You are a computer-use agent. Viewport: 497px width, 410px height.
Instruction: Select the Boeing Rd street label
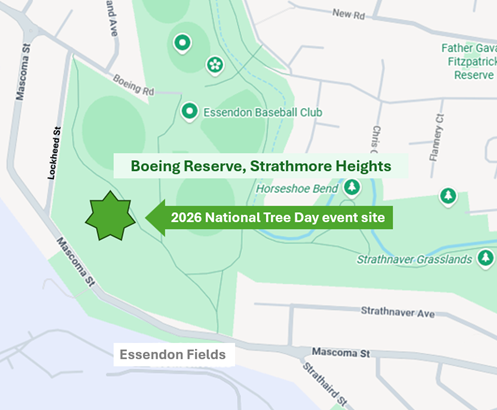[x=134, y=85]
